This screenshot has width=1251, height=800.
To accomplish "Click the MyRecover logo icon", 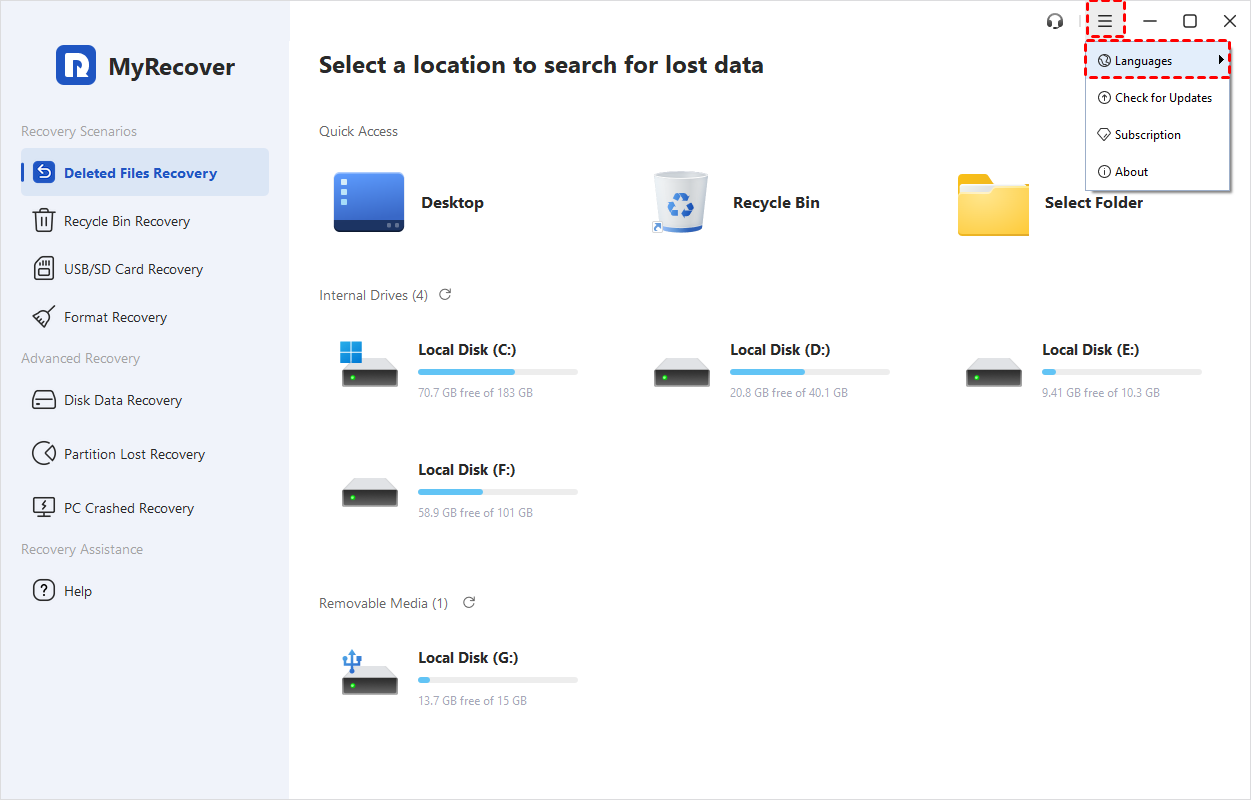I will (x=76, y=66).
